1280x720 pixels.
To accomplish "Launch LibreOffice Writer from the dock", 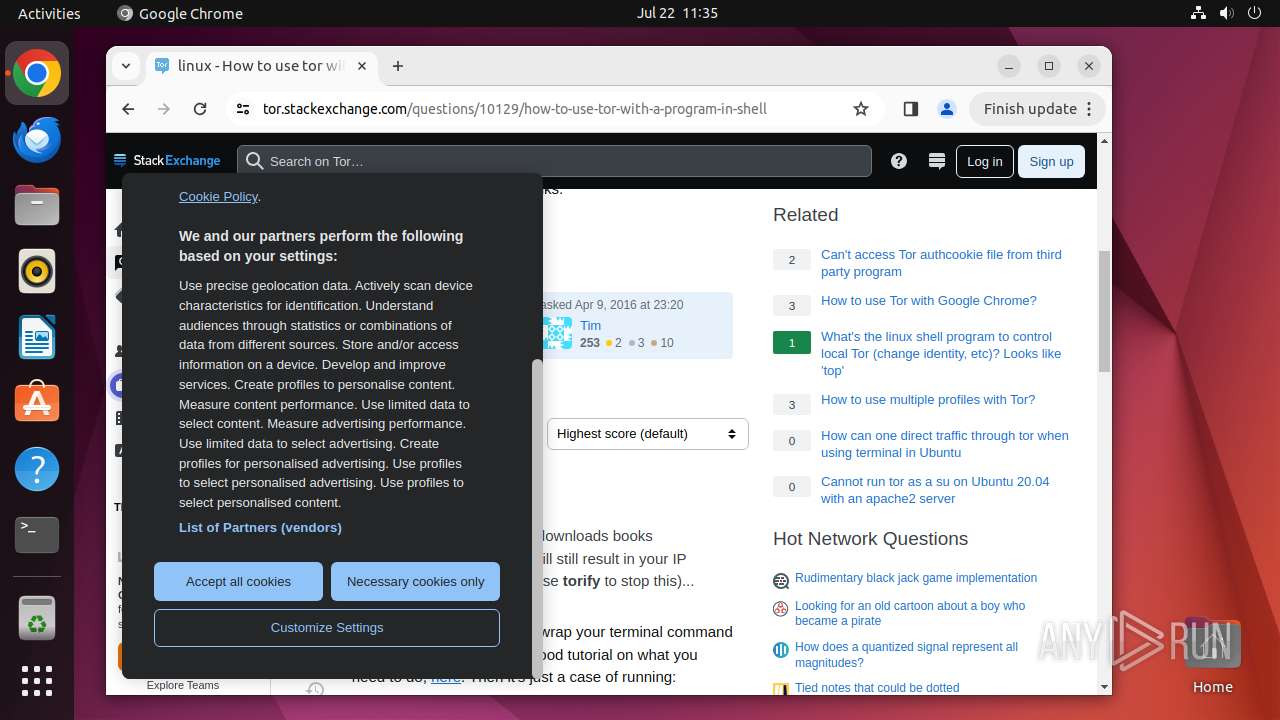I will [x=37, y=337].
